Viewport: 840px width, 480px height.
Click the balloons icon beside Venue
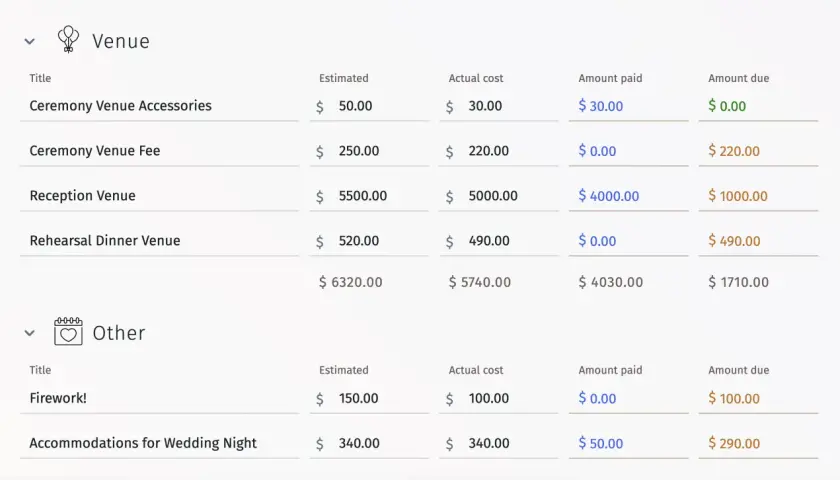tap(68, 40)
